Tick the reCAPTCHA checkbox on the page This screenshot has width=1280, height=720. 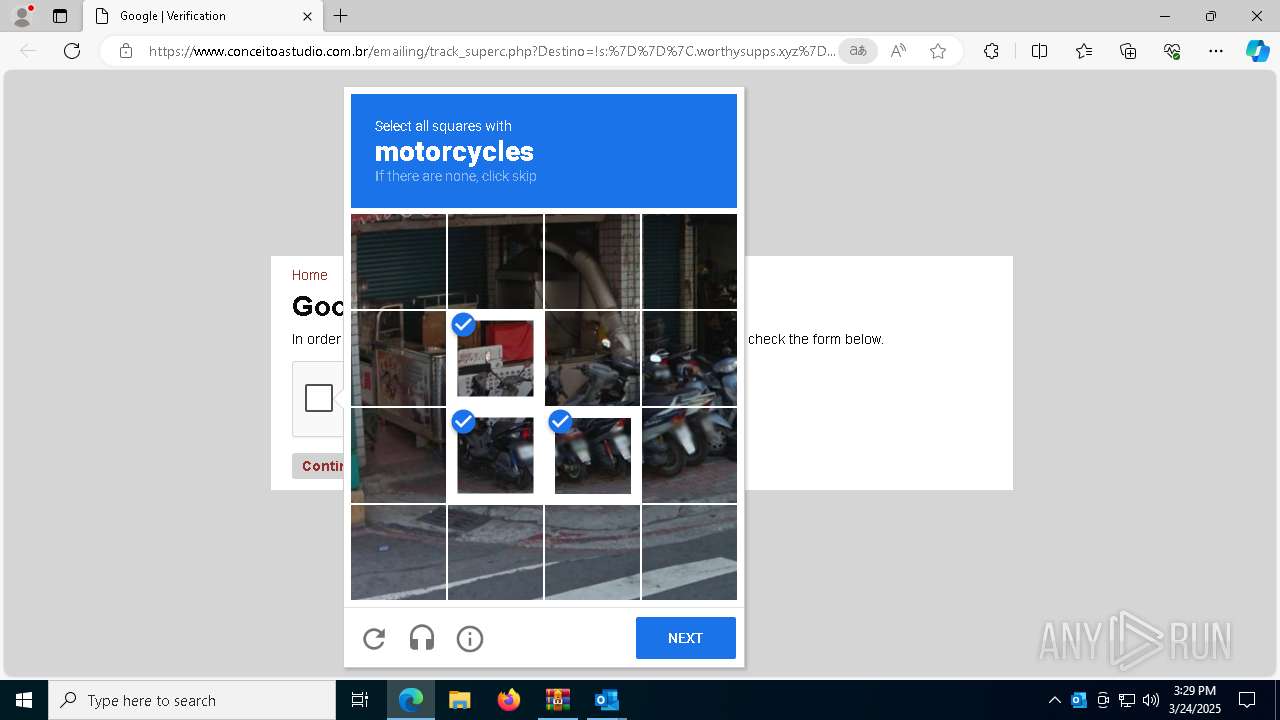pyautogui.click(x=319, y=398)
